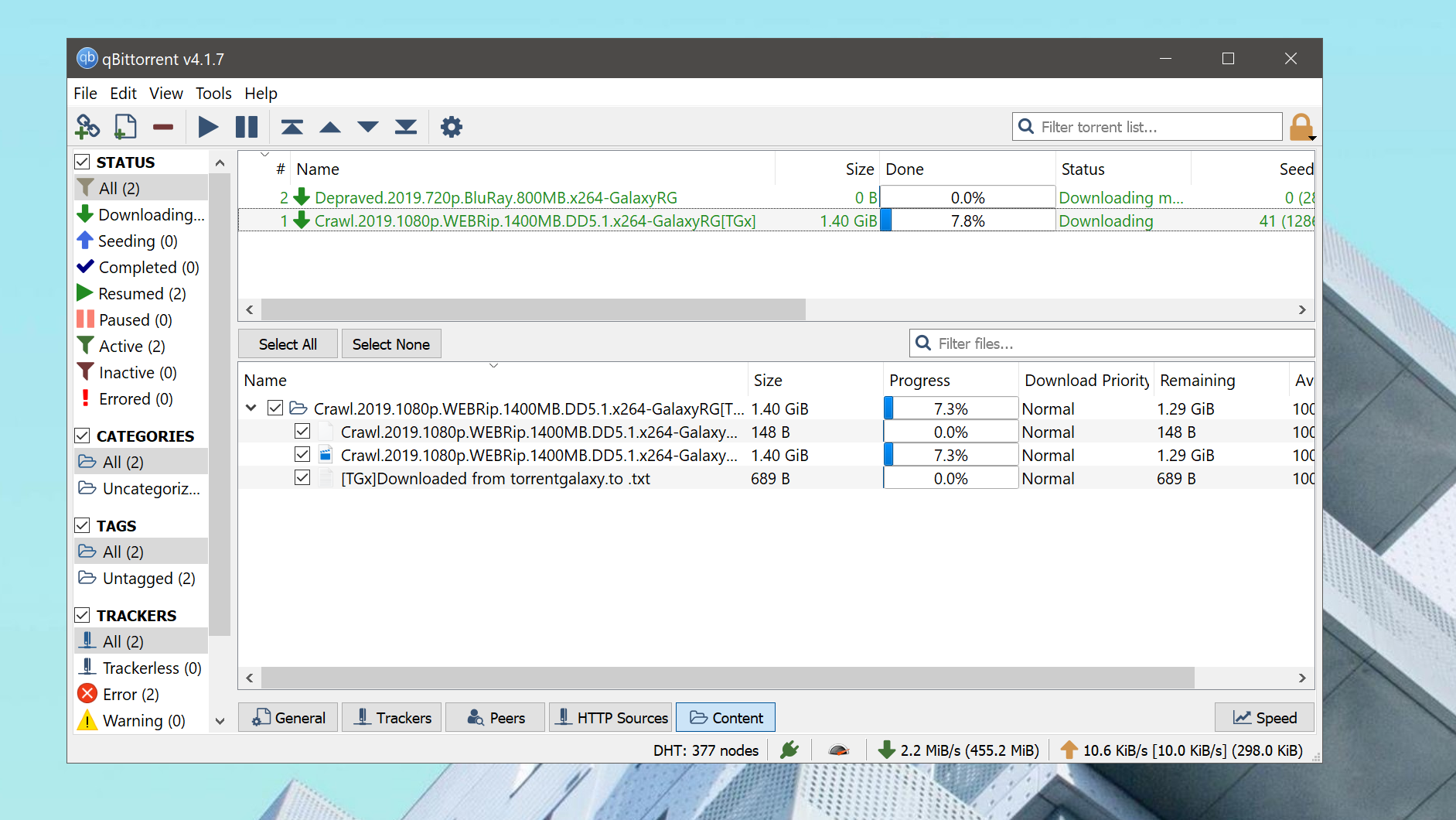Screen dimensions: 1456x820
Task: Switch to the HTTP Sources tab
Action: tap(611, 717)
